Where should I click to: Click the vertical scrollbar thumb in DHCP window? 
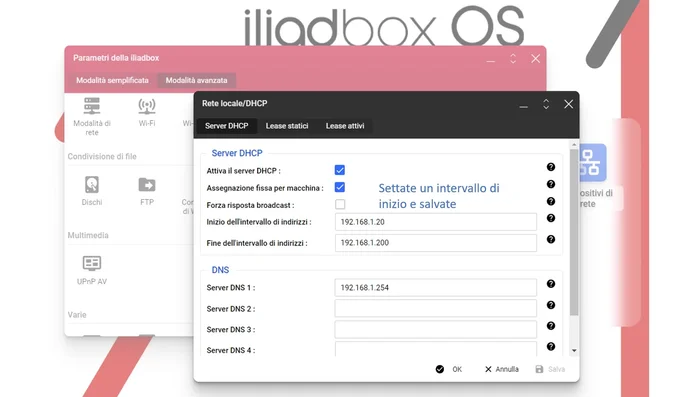coord(574,233)
